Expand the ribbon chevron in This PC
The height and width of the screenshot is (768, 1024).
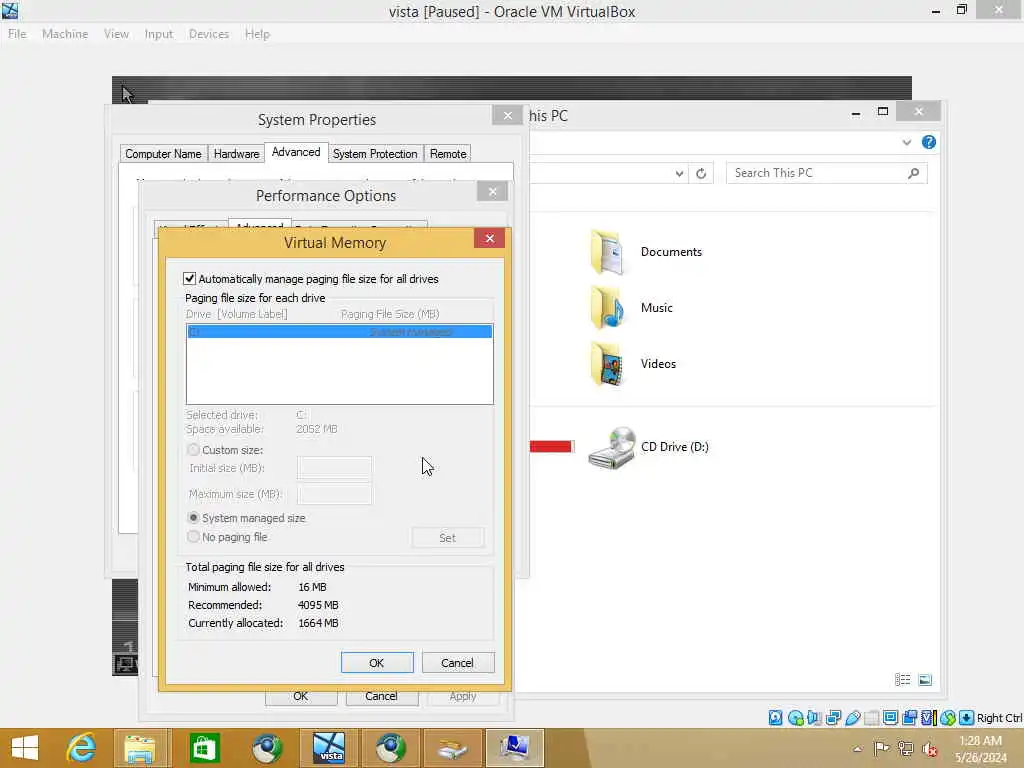906,142
